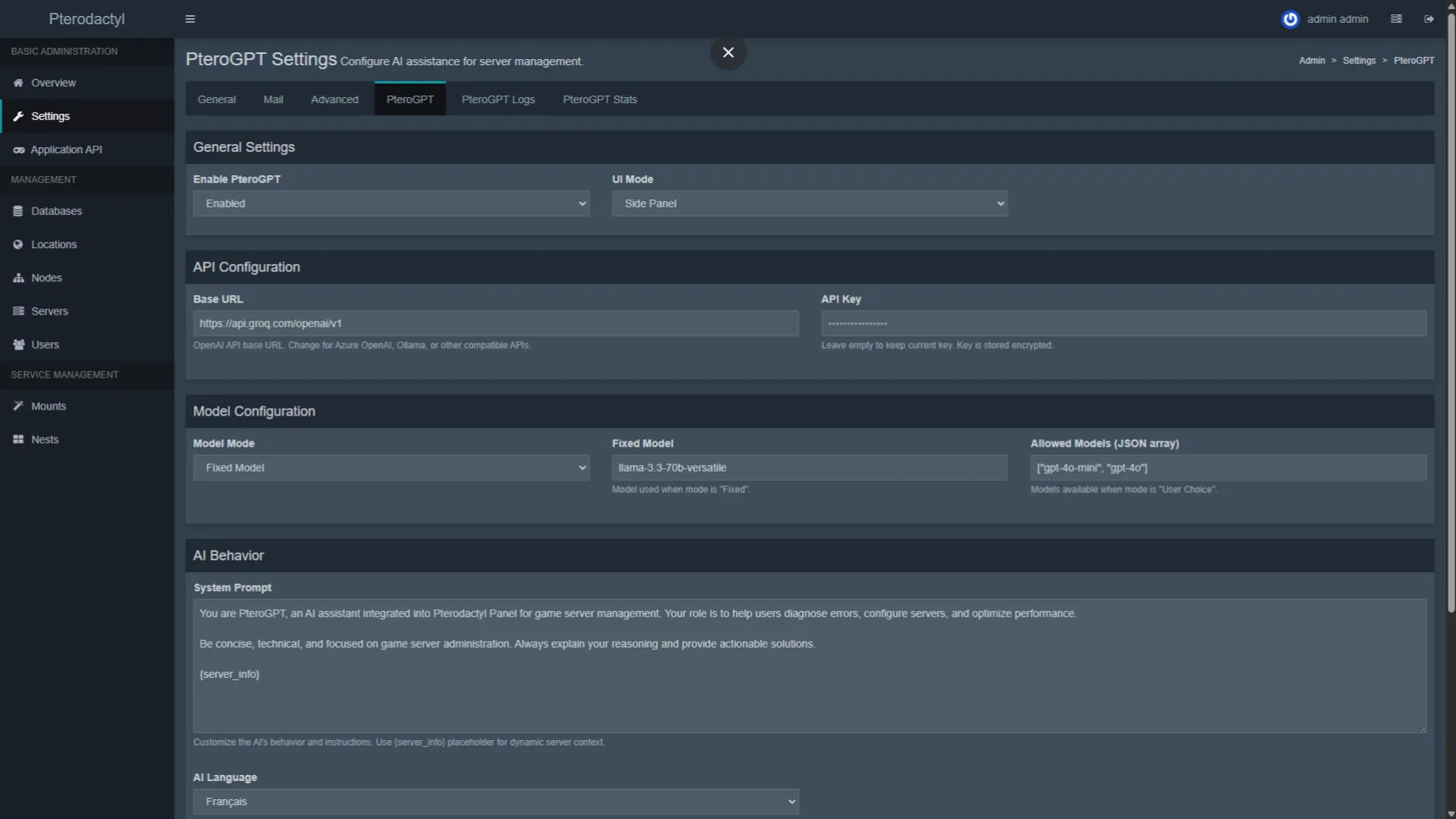
Task: Click the Servers list icon in sidebar
Action: (18, 311)
